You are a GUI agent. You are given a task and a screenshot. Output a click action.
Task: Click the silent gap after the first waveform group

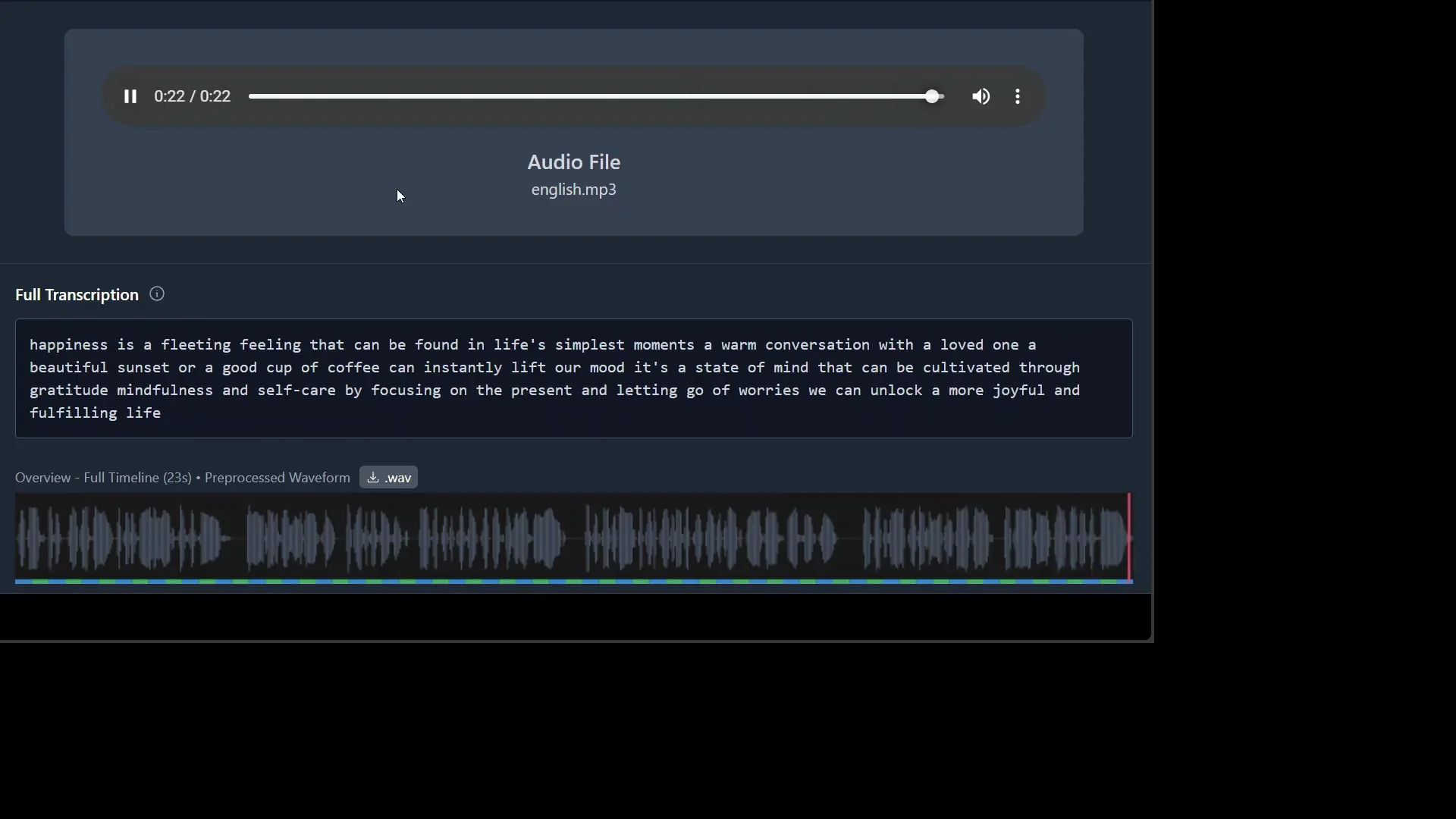click(x=238, y=538)
